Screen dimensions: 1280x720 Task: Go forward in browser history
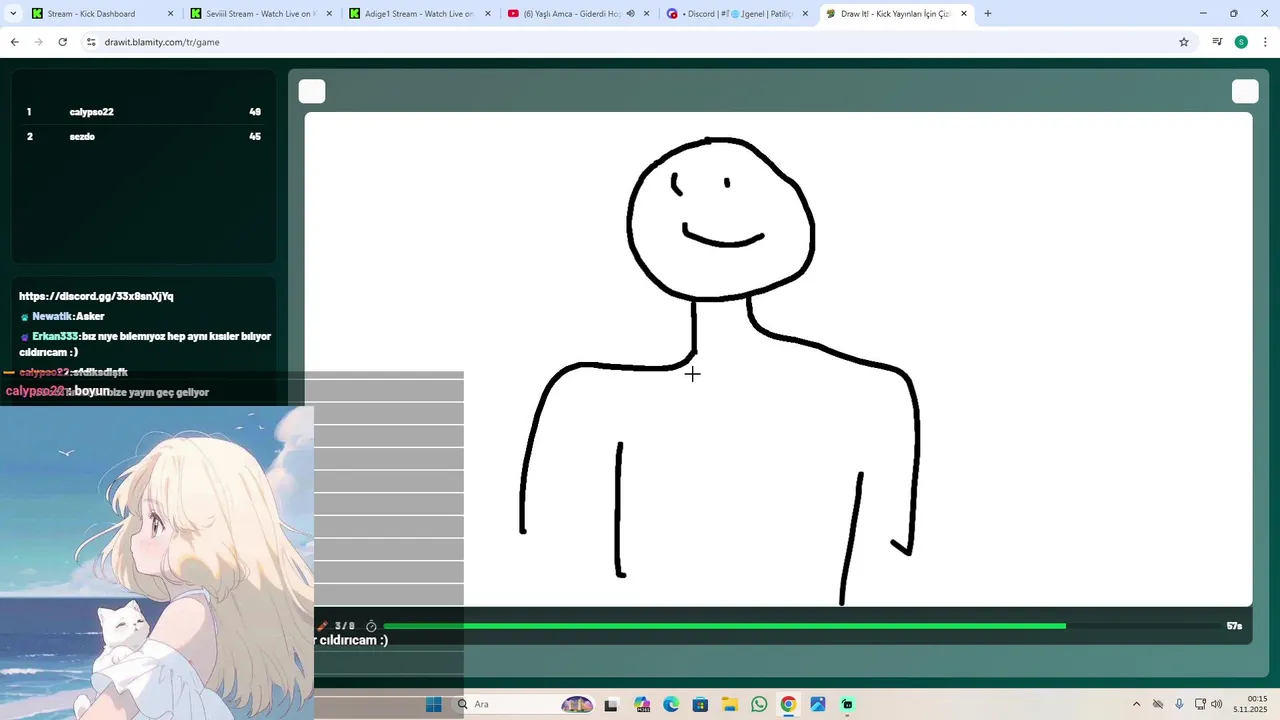point(38,42)
